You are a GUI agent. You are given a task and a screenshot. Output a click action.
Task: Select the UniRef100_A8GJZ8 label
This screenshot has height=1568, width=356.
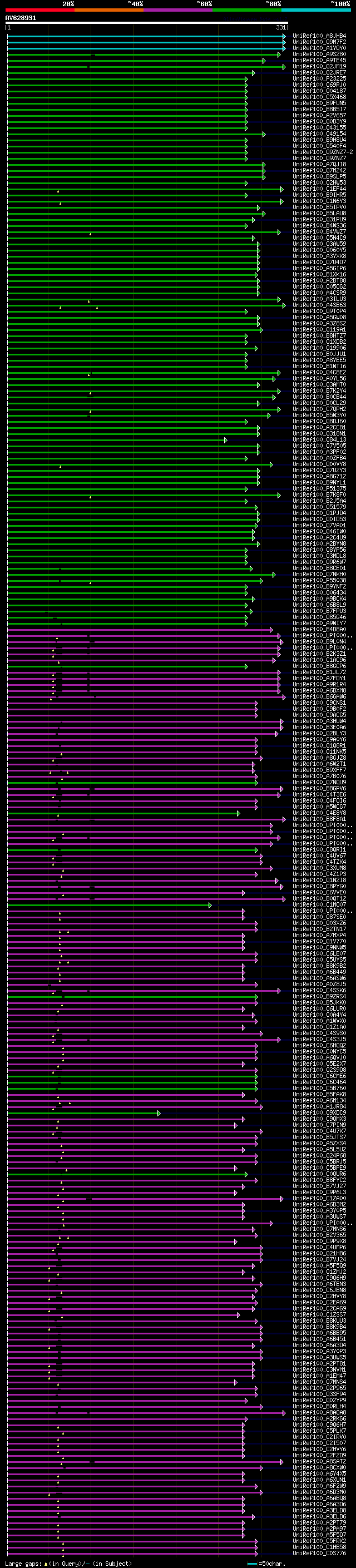click(319, 758)
